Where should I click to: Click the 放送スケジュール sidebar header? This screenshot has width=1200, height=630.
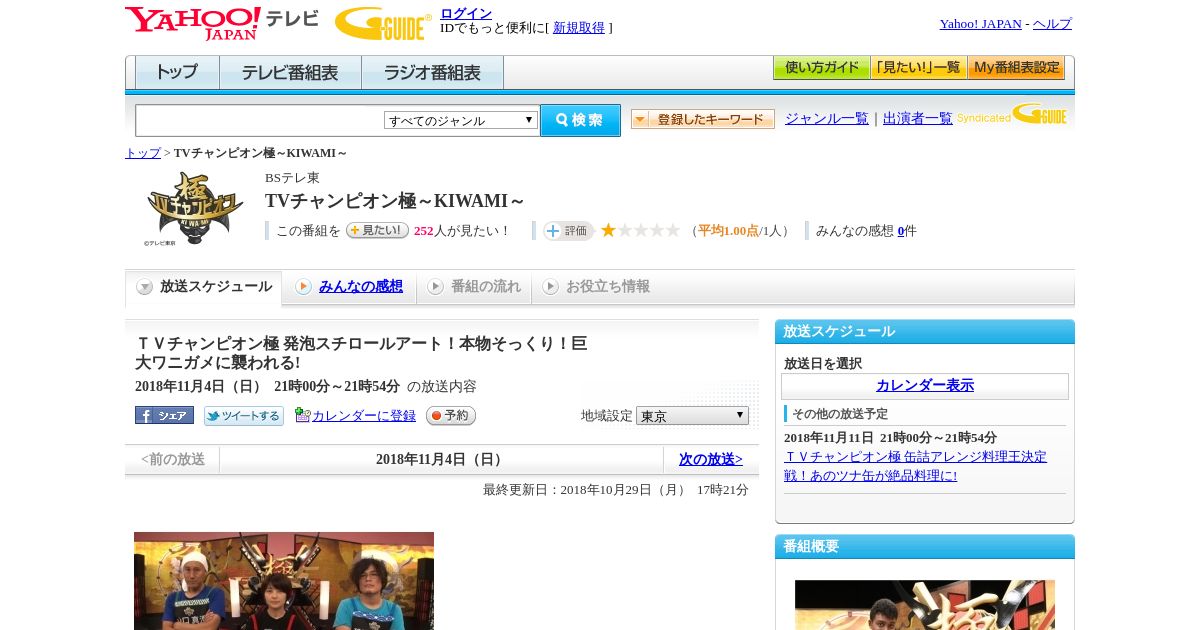pyautogui.click(x=925, y=332)
